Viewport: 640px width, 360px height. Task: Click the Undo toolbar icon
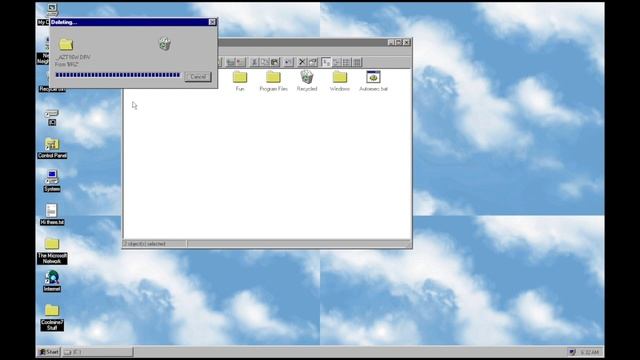[288, 62]
